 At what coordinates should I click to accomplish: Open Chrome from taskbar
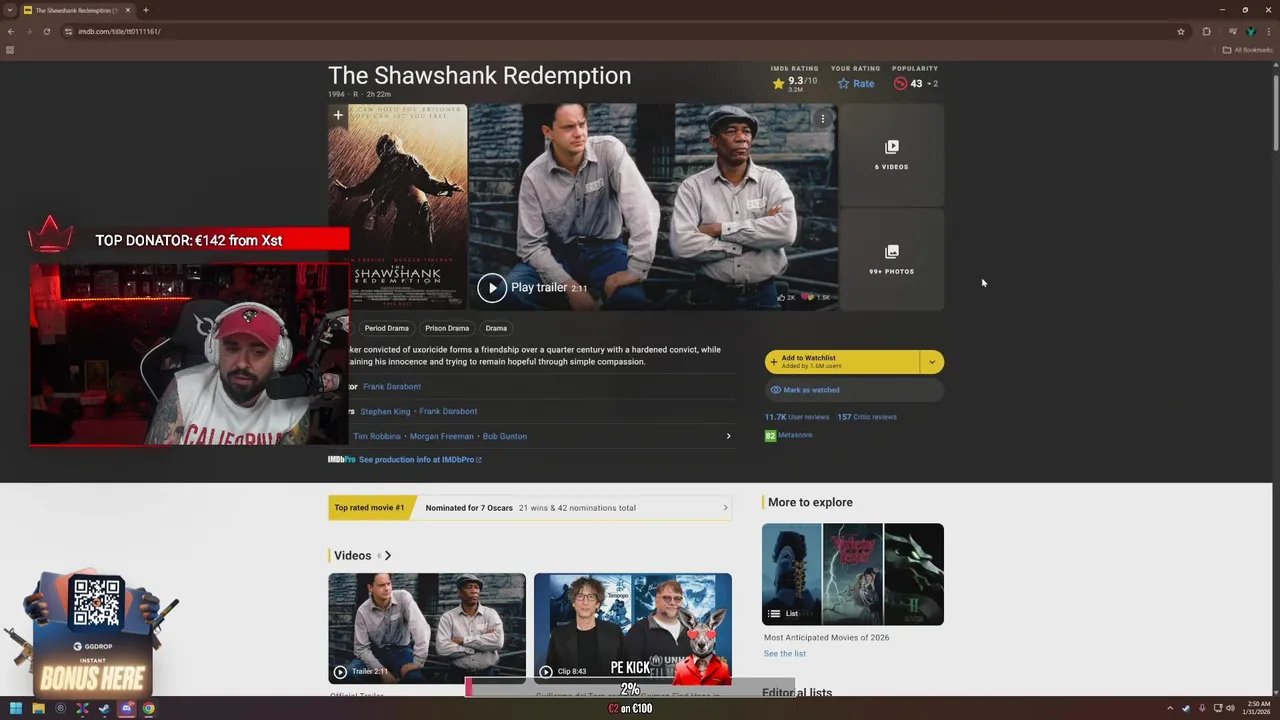[148, 709]
